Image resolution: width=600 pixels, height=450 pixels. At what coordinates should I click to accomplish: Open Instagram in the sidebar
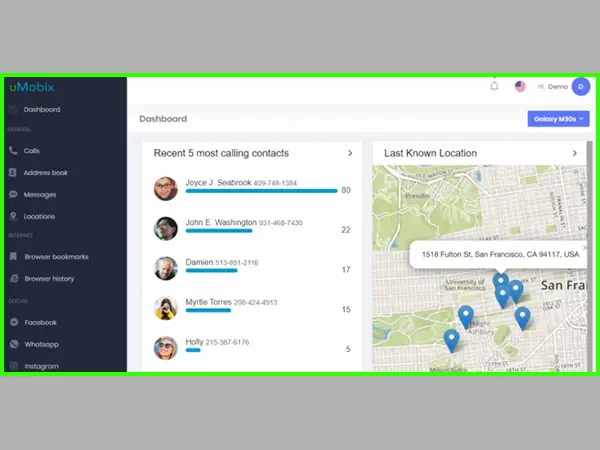coord(41,366)
